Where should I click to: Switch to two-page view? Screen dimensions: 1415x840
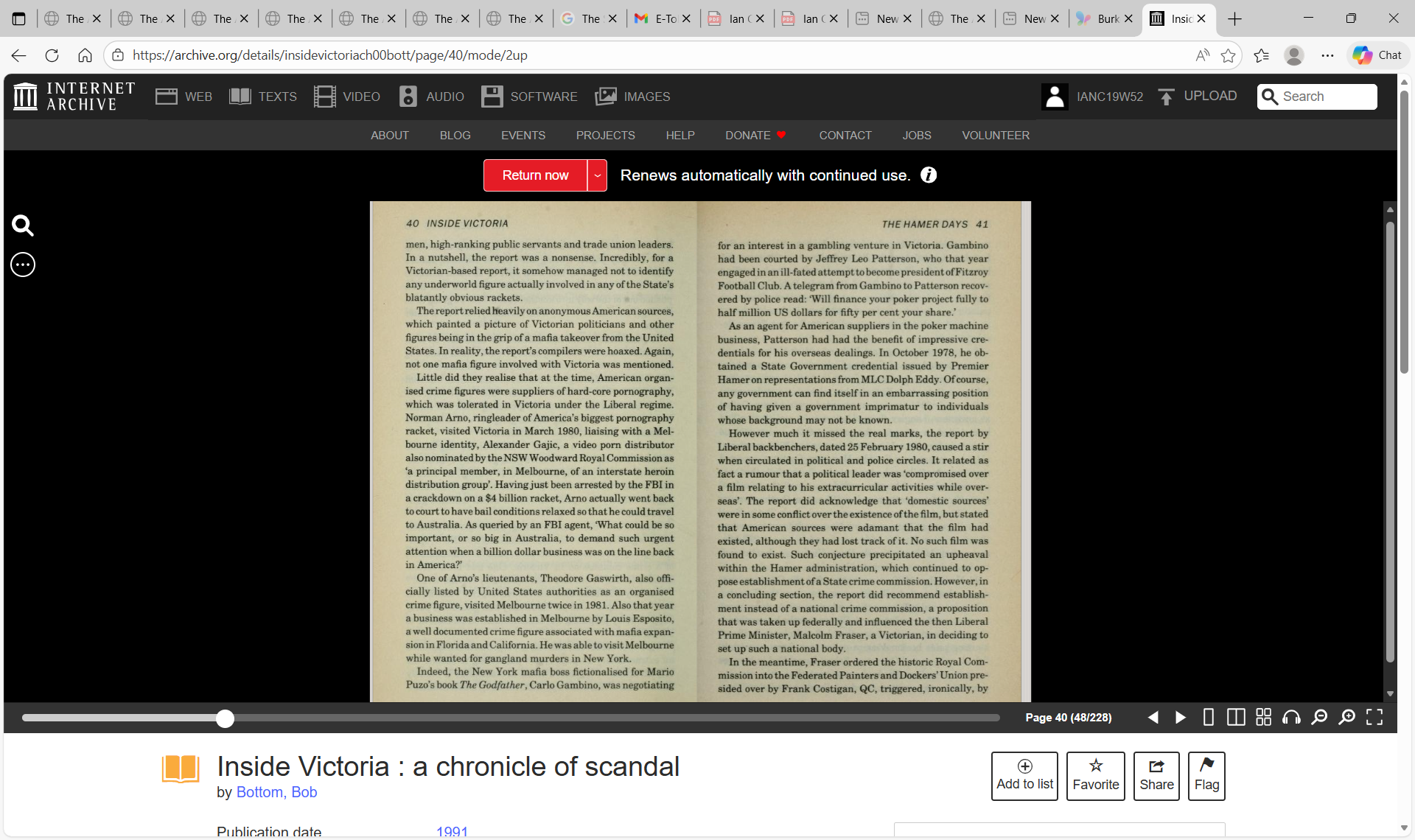coord(1236,718)
